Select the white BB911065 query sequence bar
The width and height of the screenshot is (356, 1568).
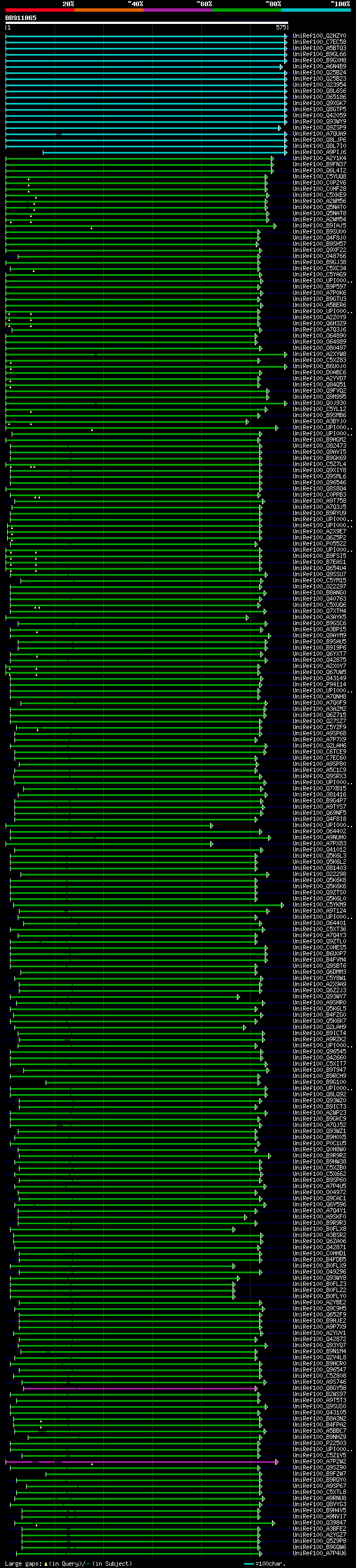(147, 23)
